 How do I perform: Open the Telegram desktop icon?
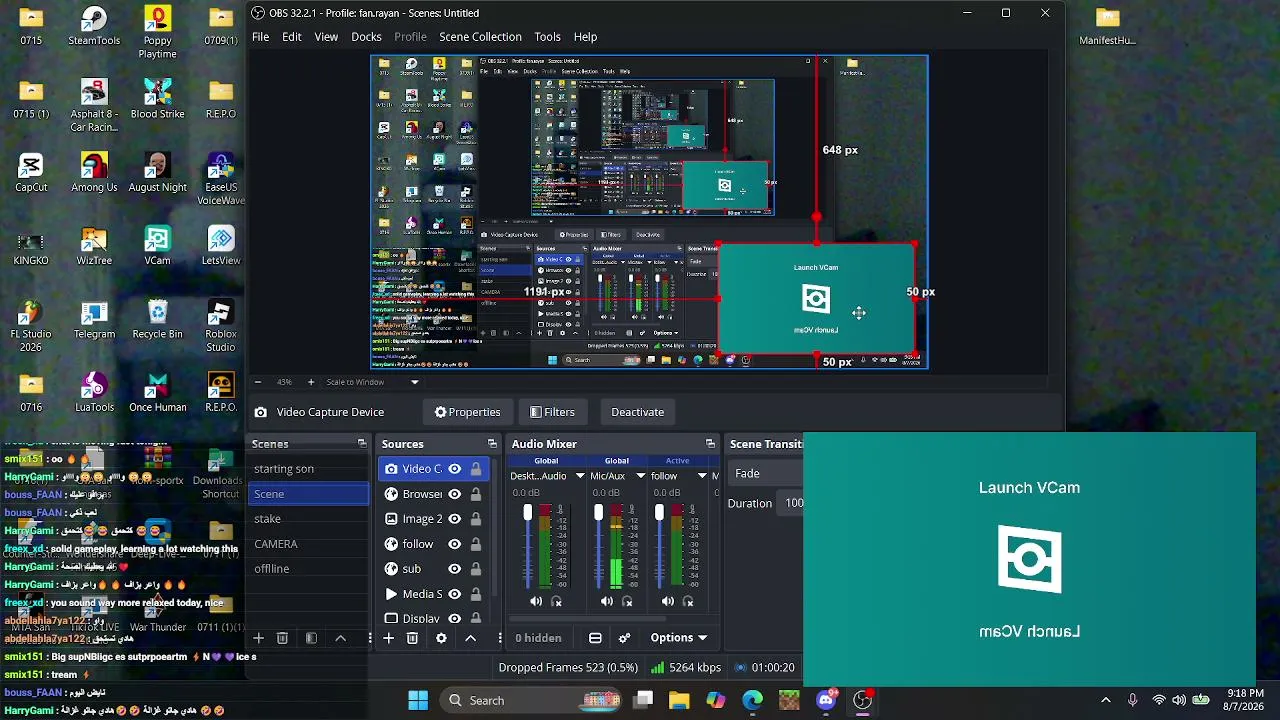[x=94, y=320]
